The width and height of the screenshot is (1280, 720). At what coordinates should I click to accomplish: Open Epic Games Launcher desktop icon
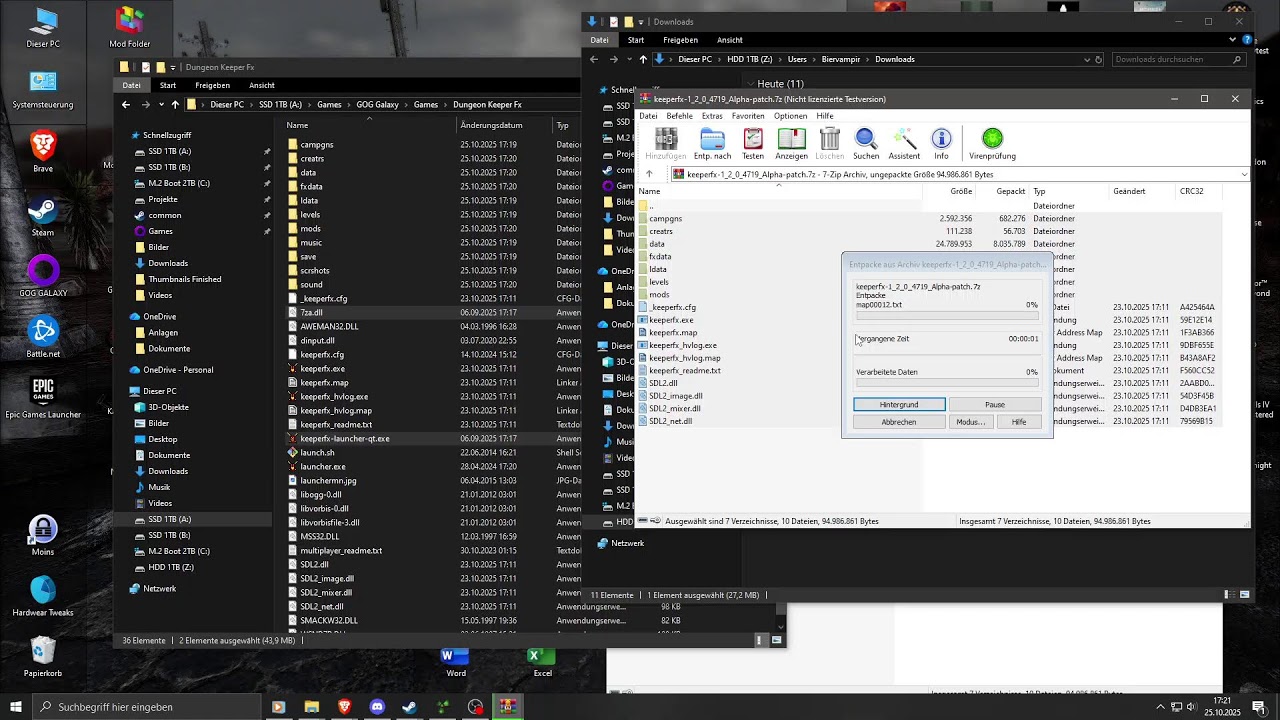coord(43,398)
